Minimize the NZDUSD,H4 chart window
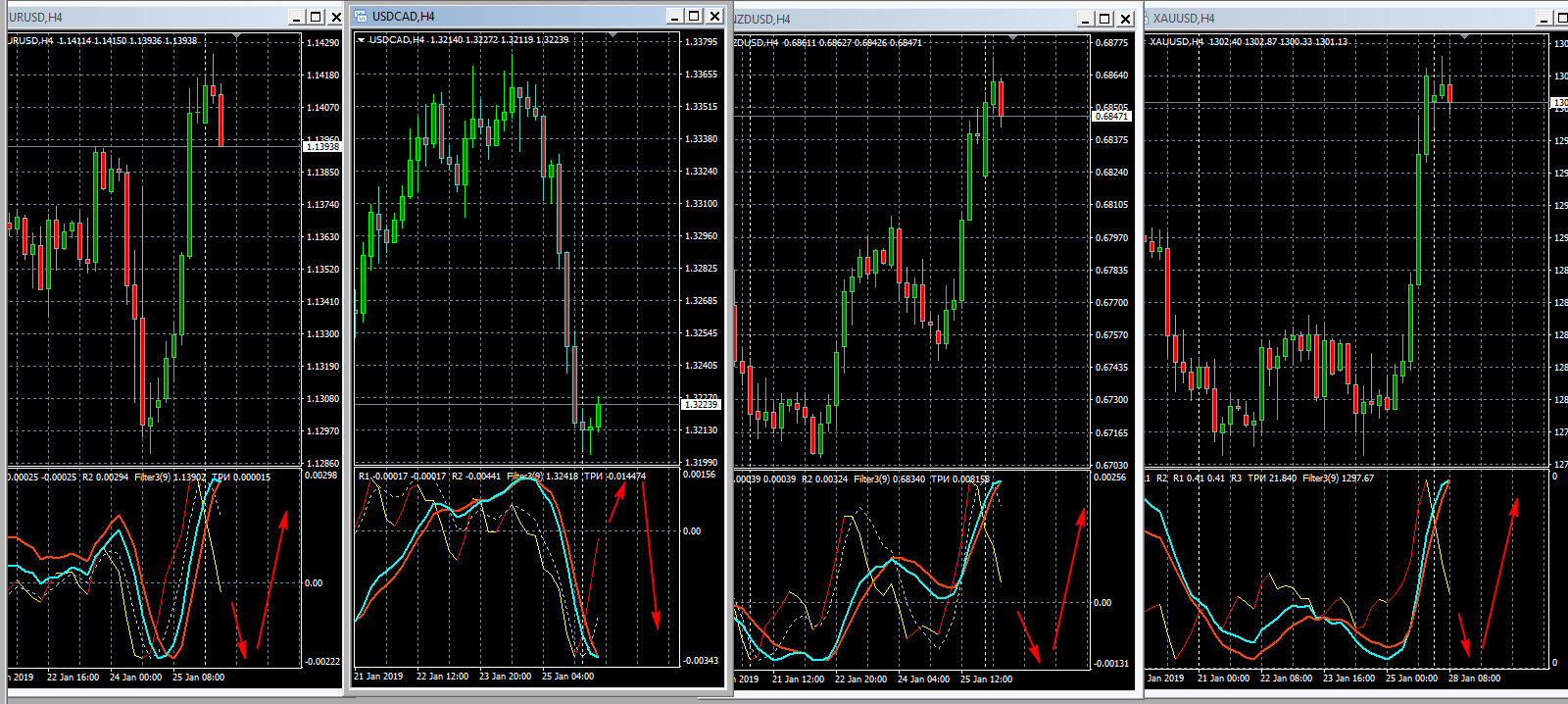 [1085, 19]
